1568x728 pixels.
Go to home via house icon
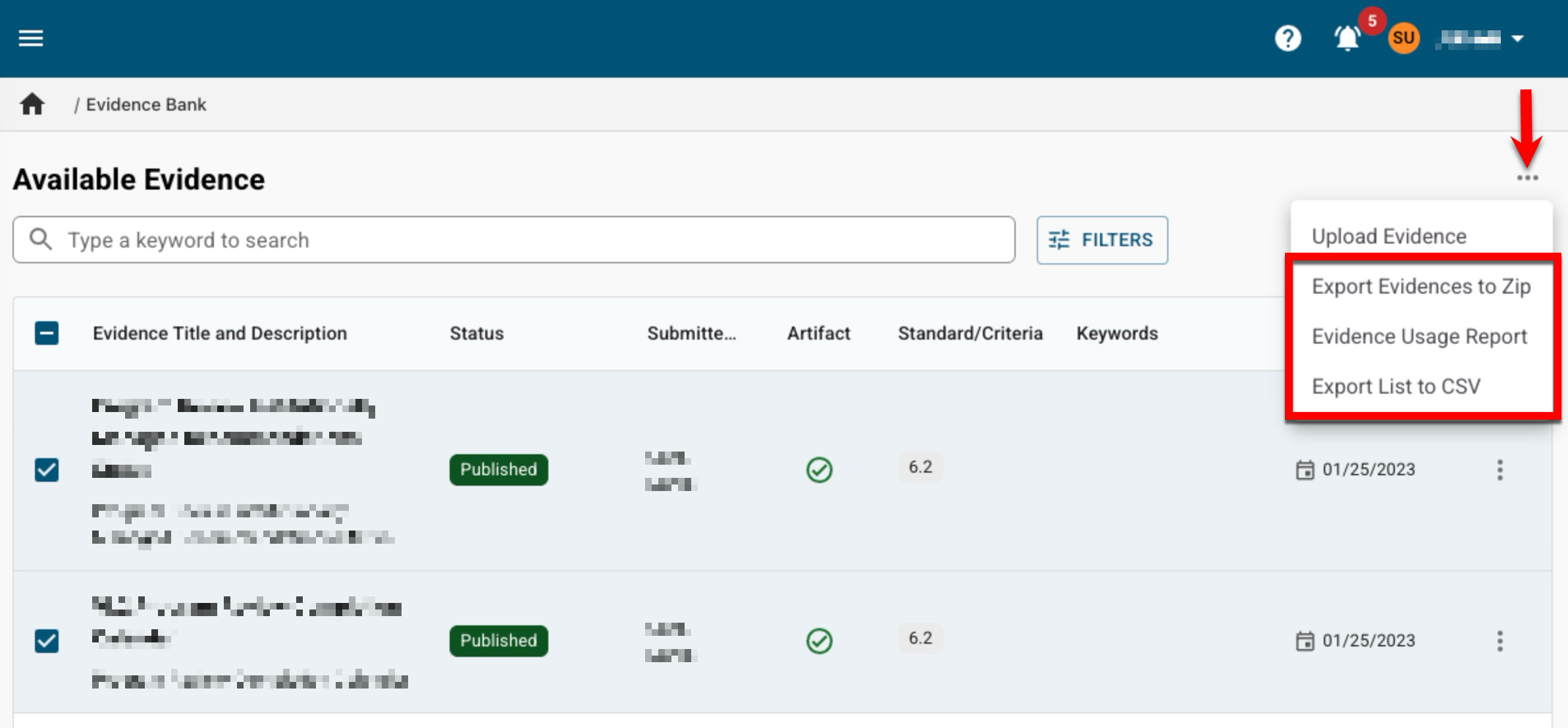(32, 105)
